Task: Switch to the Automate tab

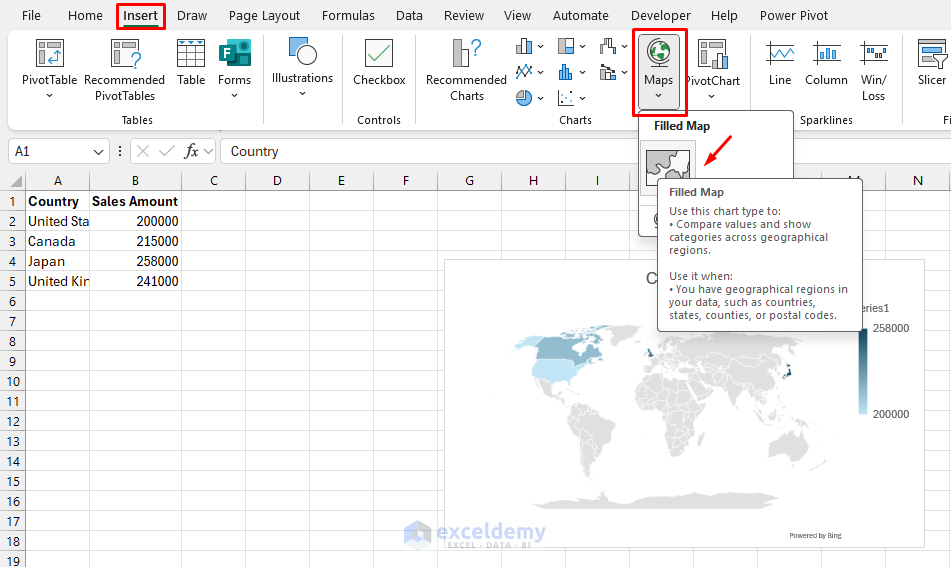Action: [580, 16]
